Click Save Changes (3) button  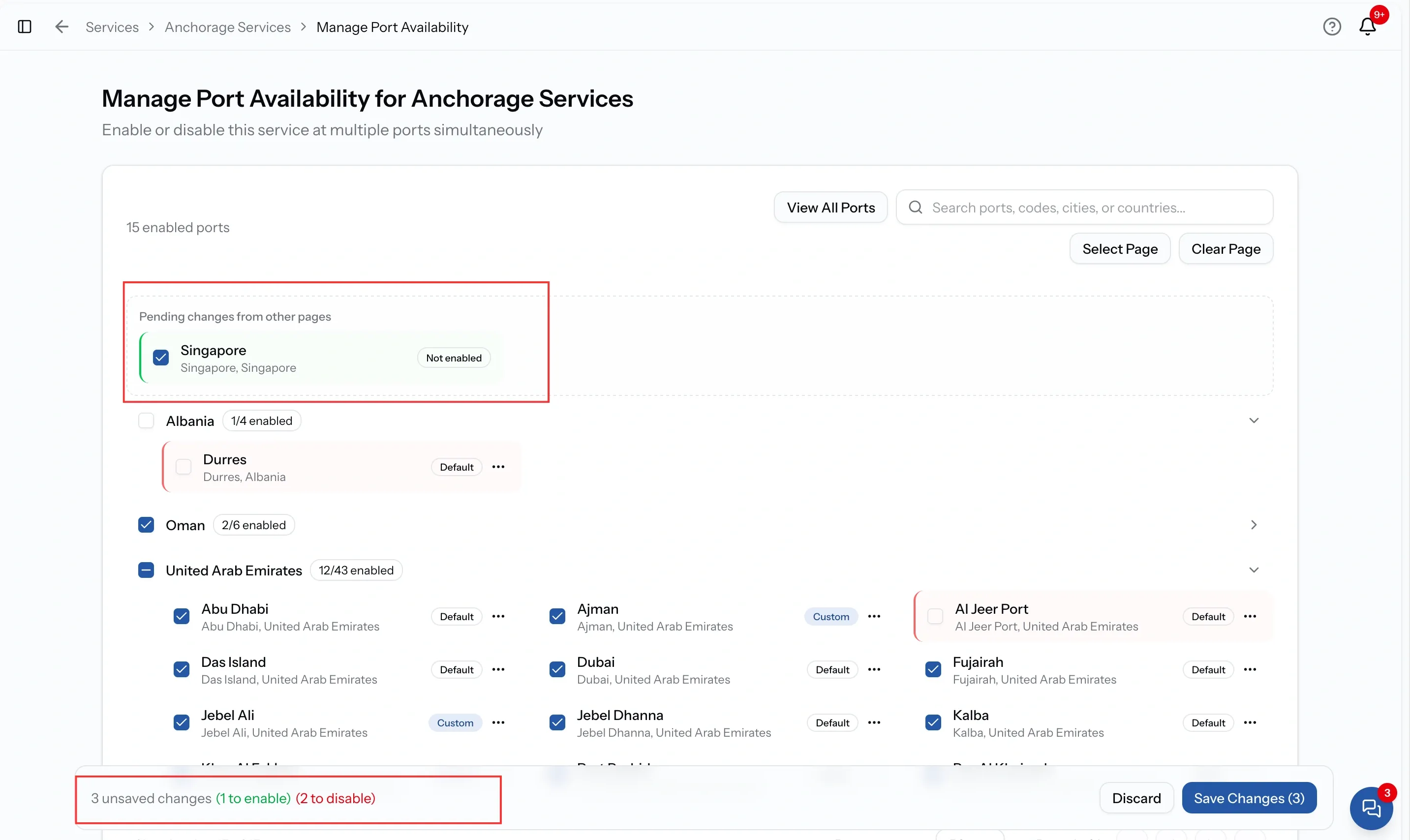[x=1249, y=798]
